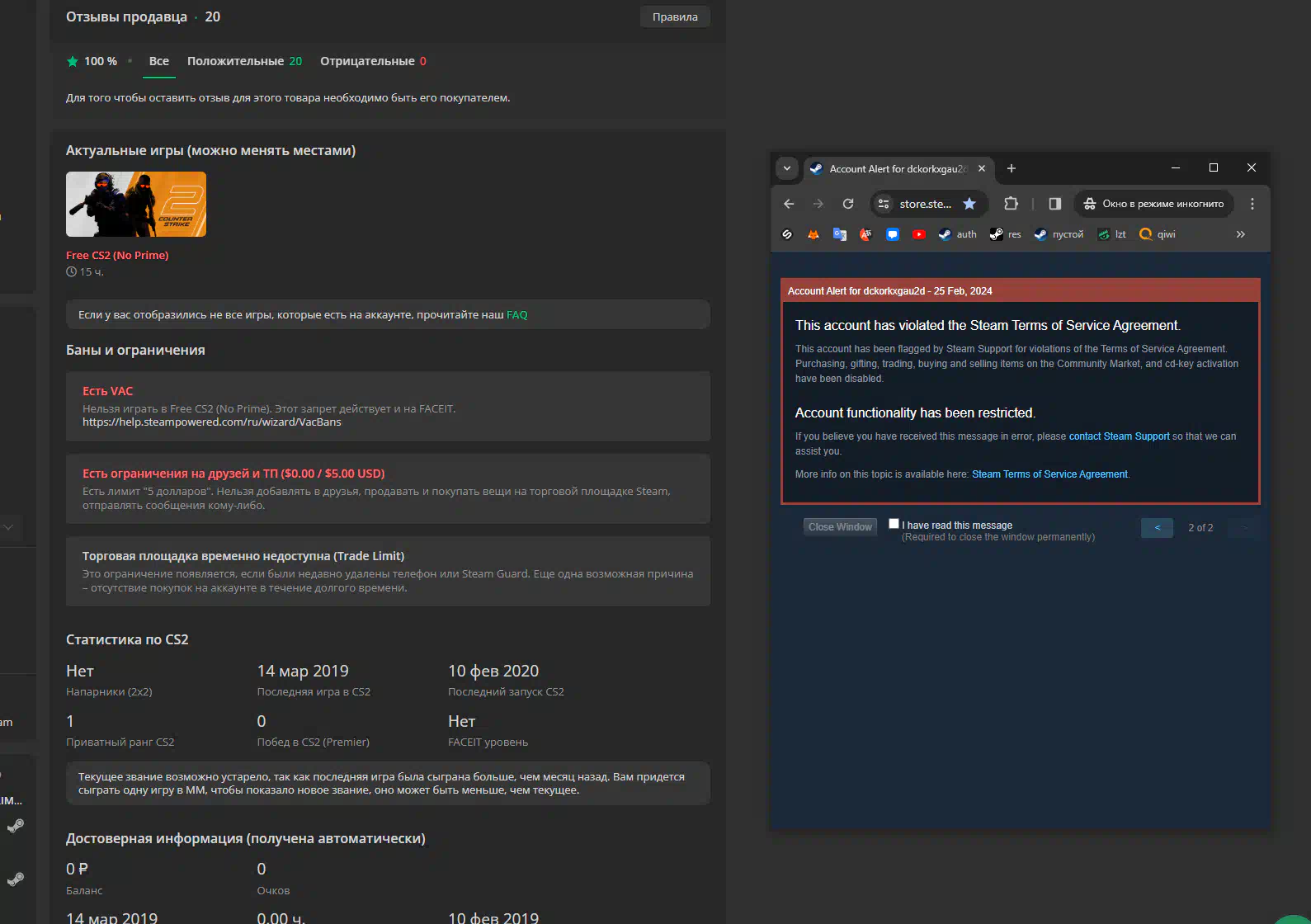Click the 10 фев 2020 last launch date

point(493,671)
